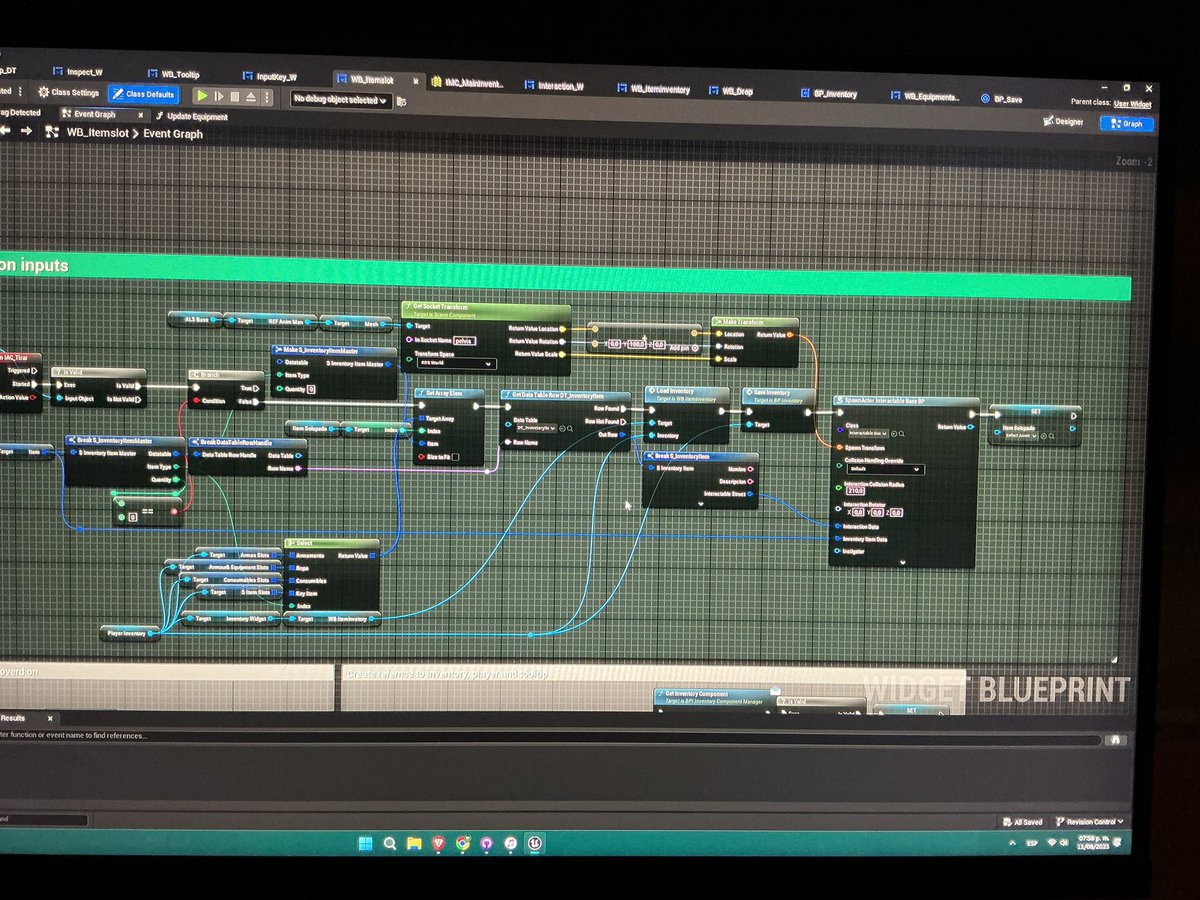Click the find references search field
This screenshot has height=900, width=1200.
click(550, 738)
